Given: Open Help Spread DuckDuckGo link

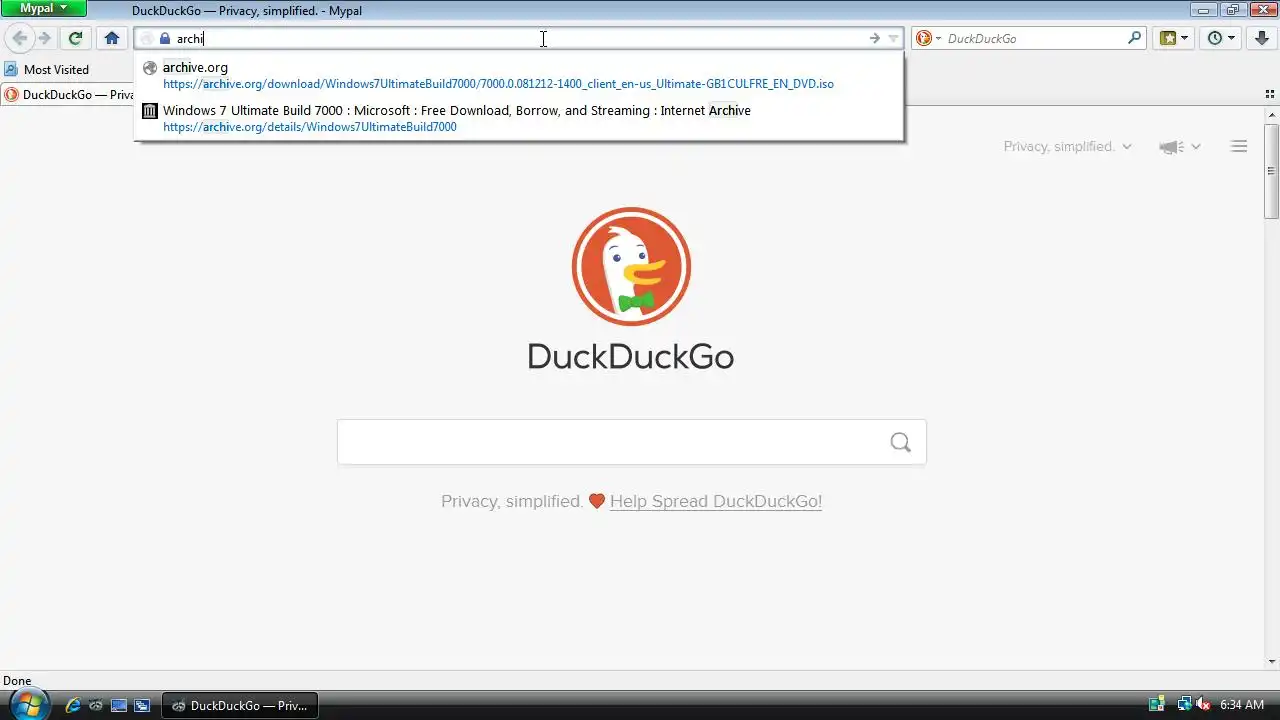Looking at the screenshot, I should point(716,501).
